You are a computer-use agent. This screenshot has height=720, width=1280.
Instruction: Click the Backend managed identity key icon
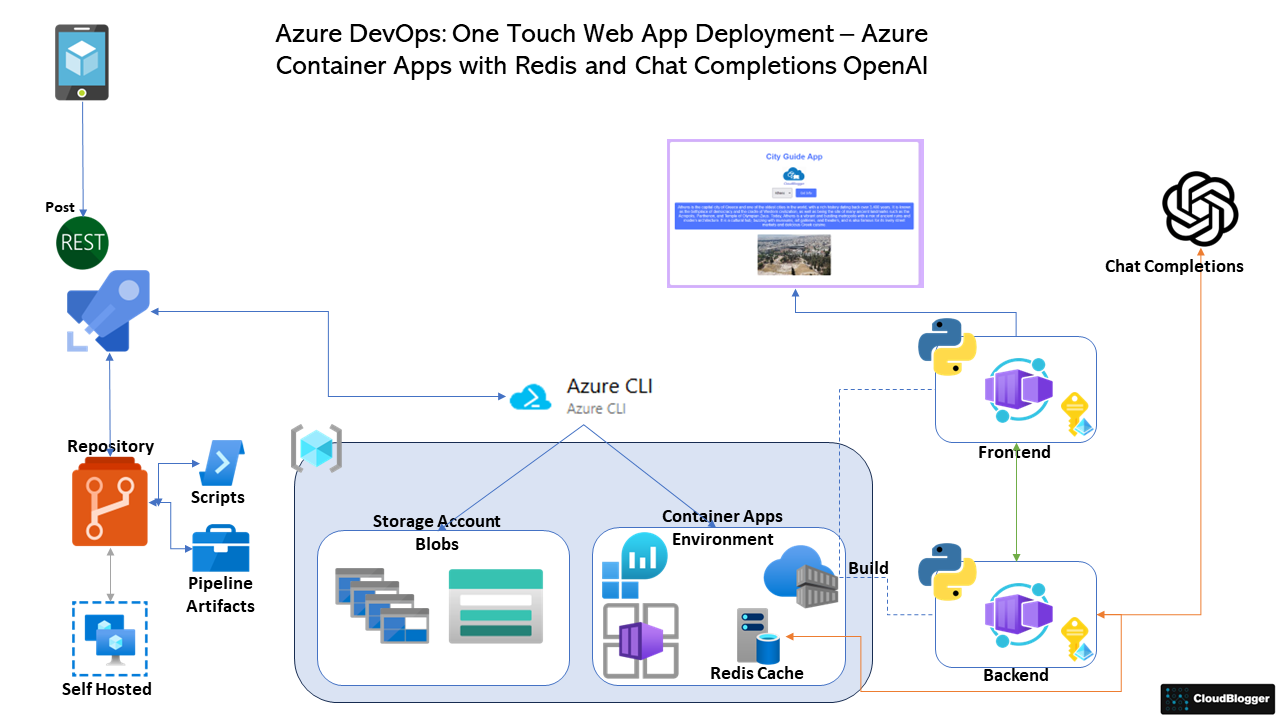pyautogui.click(x=1077, y=640)
